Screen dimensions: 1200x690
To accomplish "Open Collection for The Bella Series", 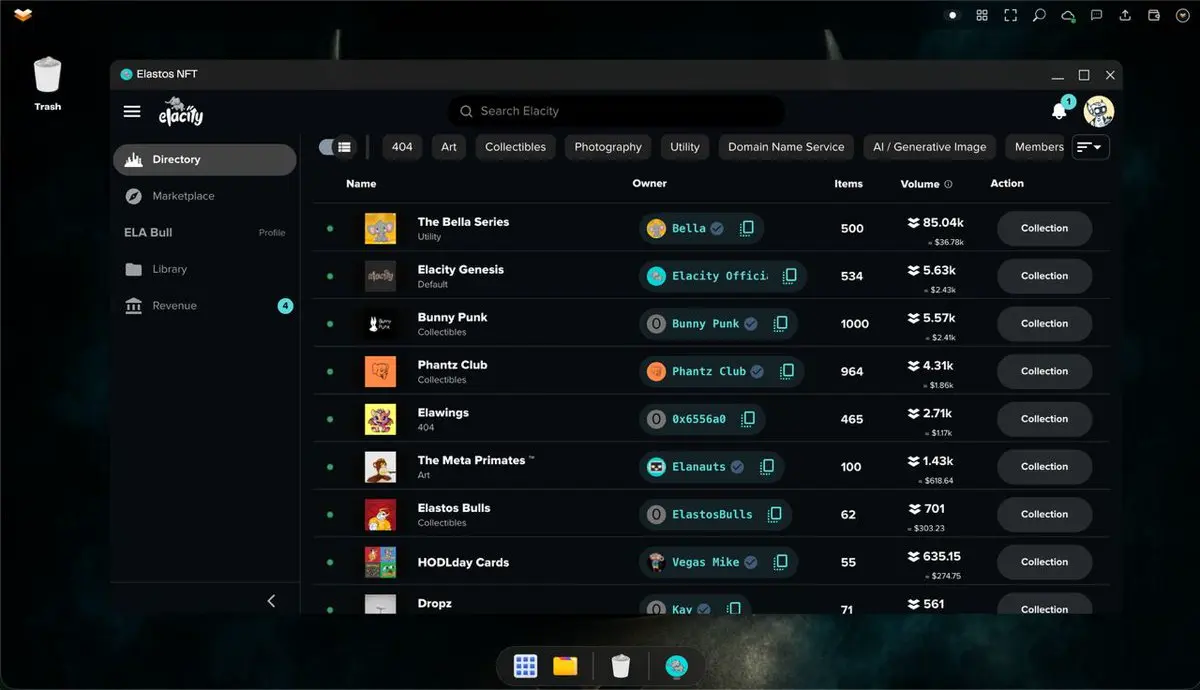I will 1045,228.
